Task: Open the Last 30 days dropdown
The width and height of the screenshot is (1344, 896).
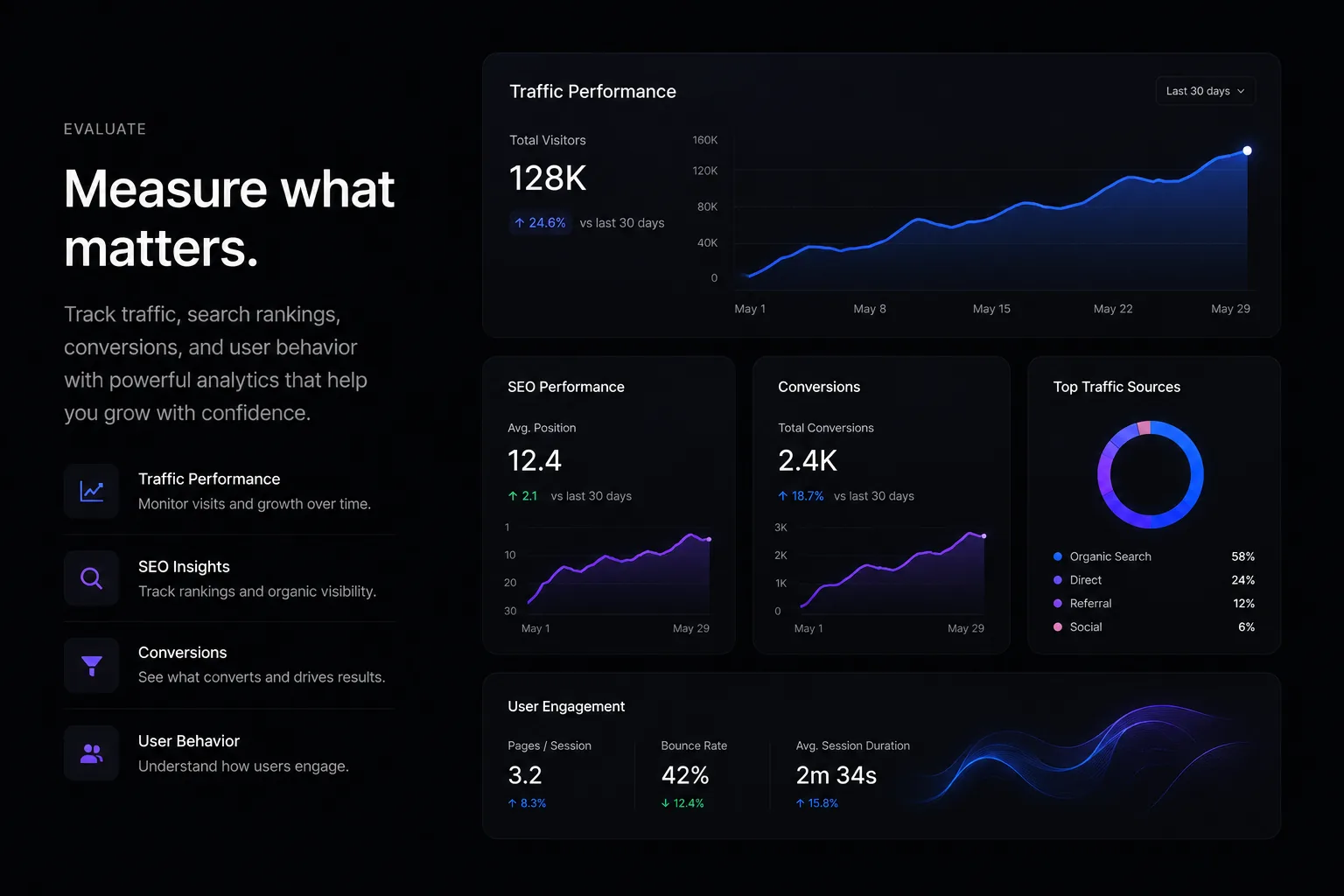Action: [1206, 91]
